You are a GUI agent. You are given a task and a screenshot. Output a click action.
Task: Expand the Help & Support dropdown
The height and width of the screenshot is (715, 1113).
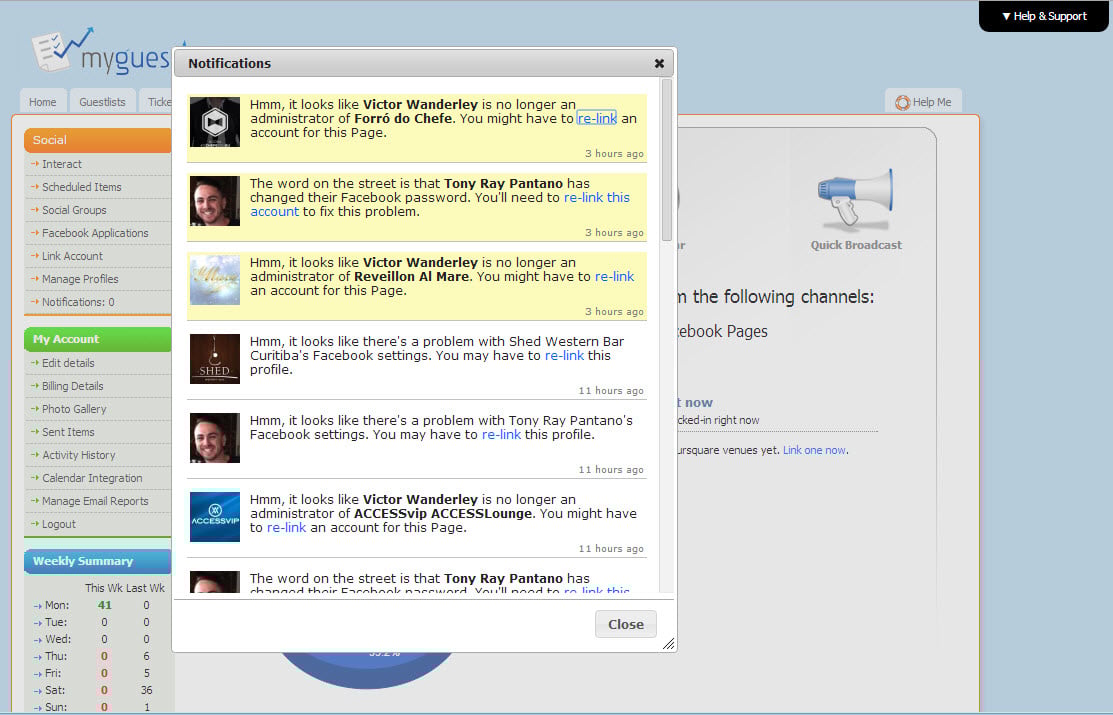coord(1044,16)
